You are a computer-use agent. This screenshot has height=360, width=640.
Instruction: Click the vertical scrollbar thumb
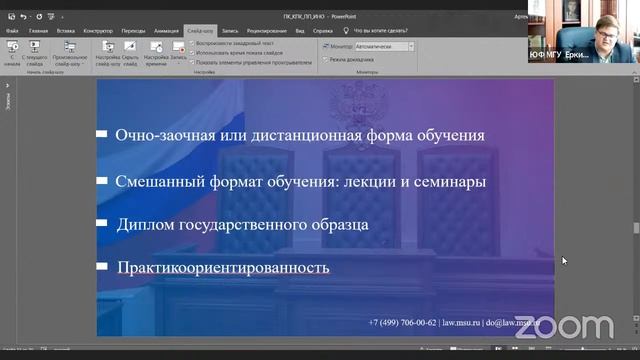coord(636,228)
